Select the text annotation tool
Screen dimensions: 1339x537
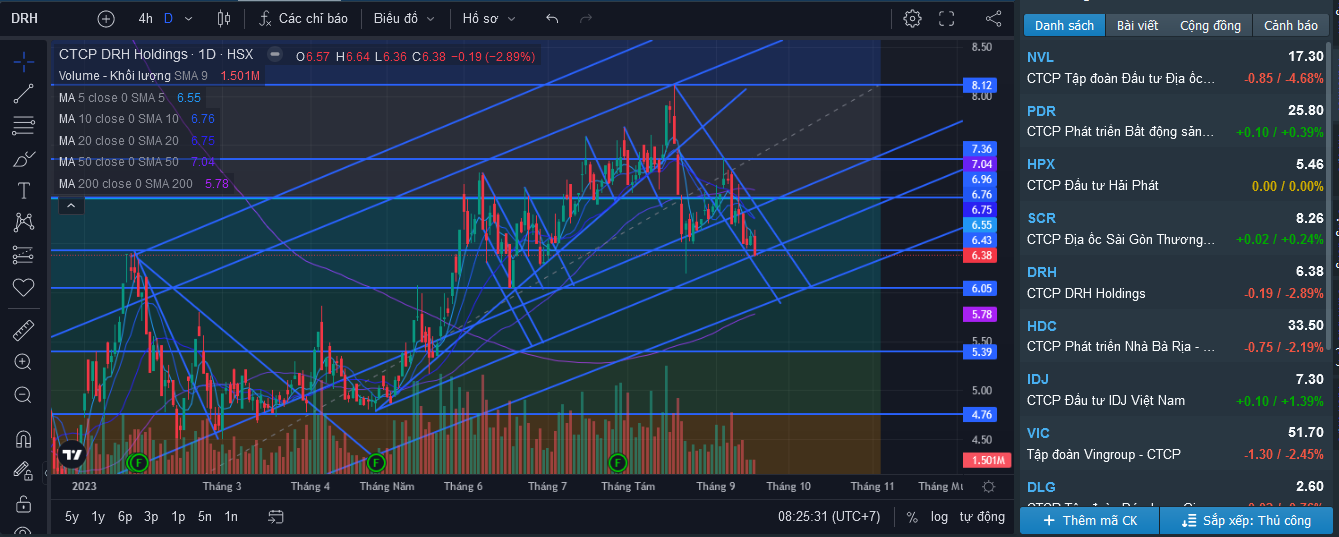pos(24,190)
